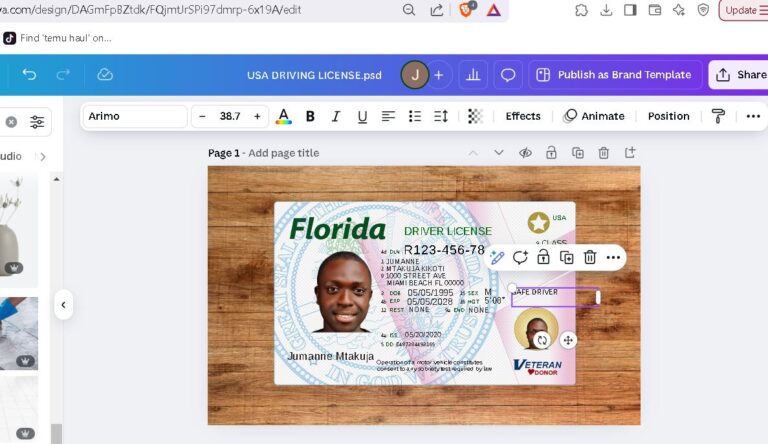Clear the search with the X icon
The width and height of the screenshot is (768, 444).
click(x=11, y=122)
